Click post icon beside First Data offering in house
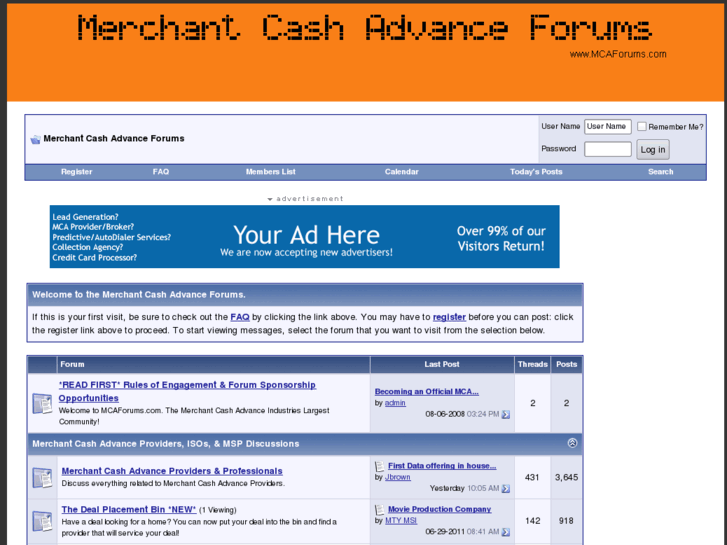The image size is (727, 545). tap(380, 466)
